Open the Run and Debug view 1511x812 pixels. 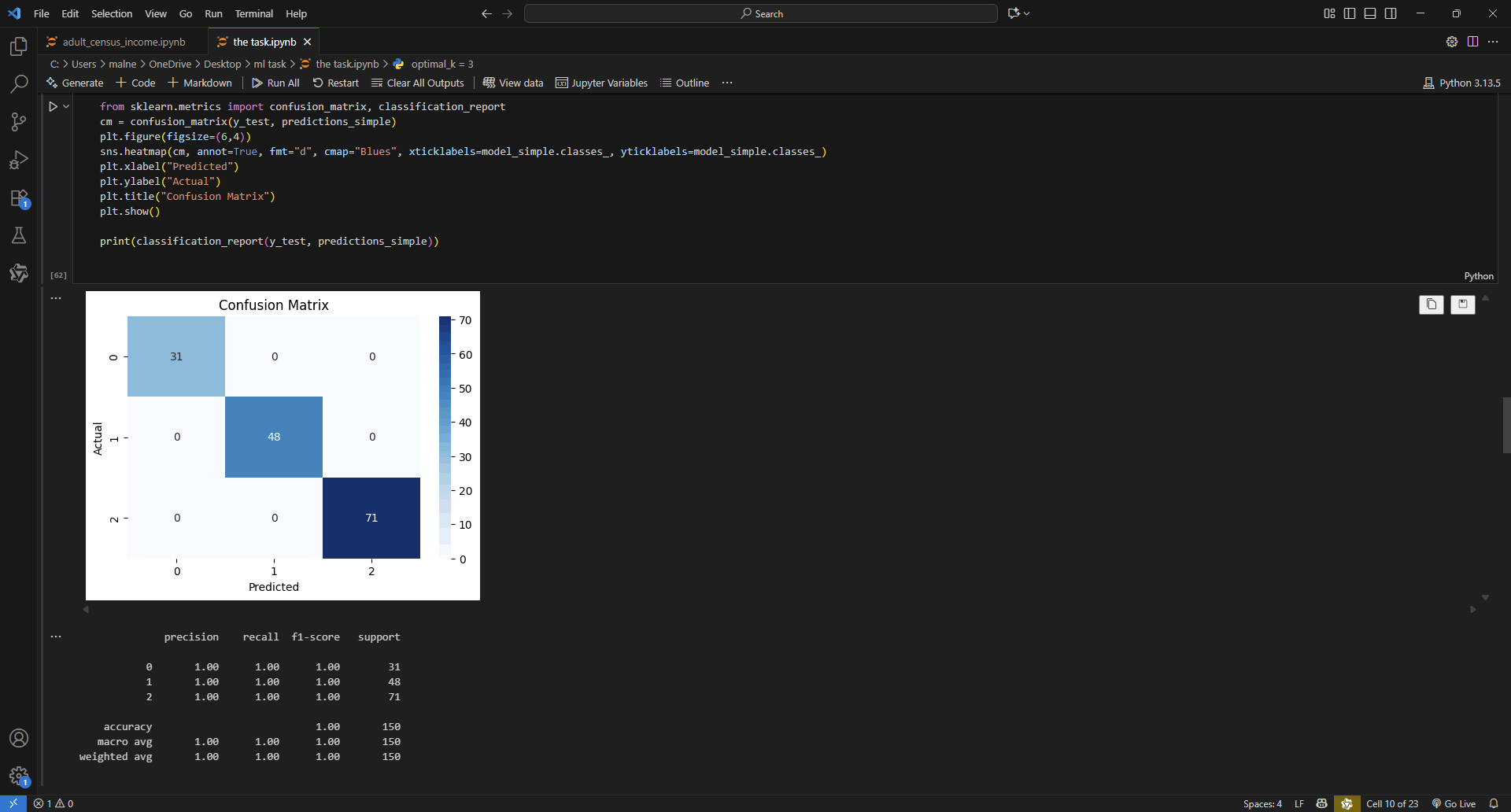19,160
